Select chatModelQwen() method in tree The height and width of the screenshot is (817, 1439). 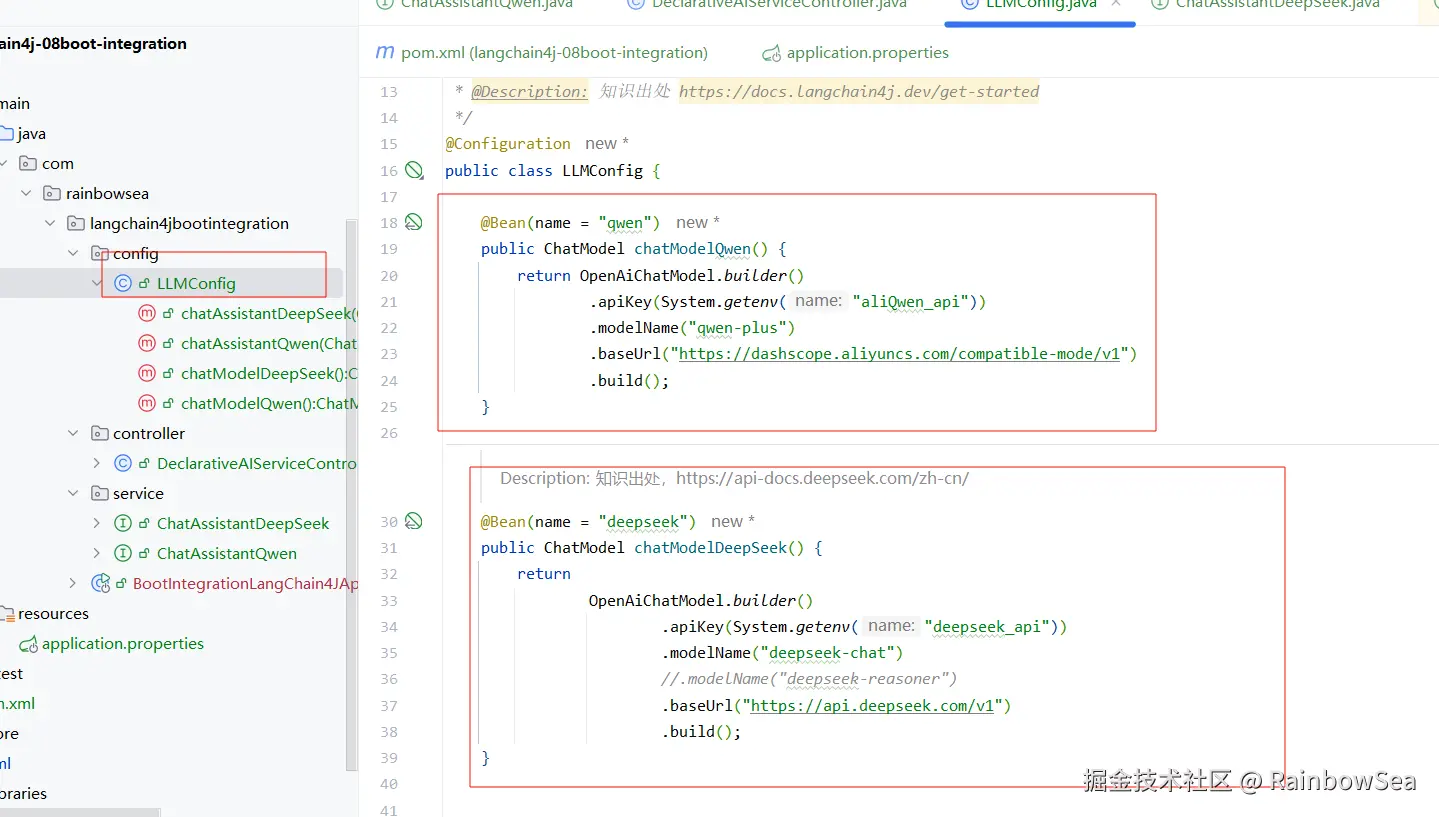268,403
